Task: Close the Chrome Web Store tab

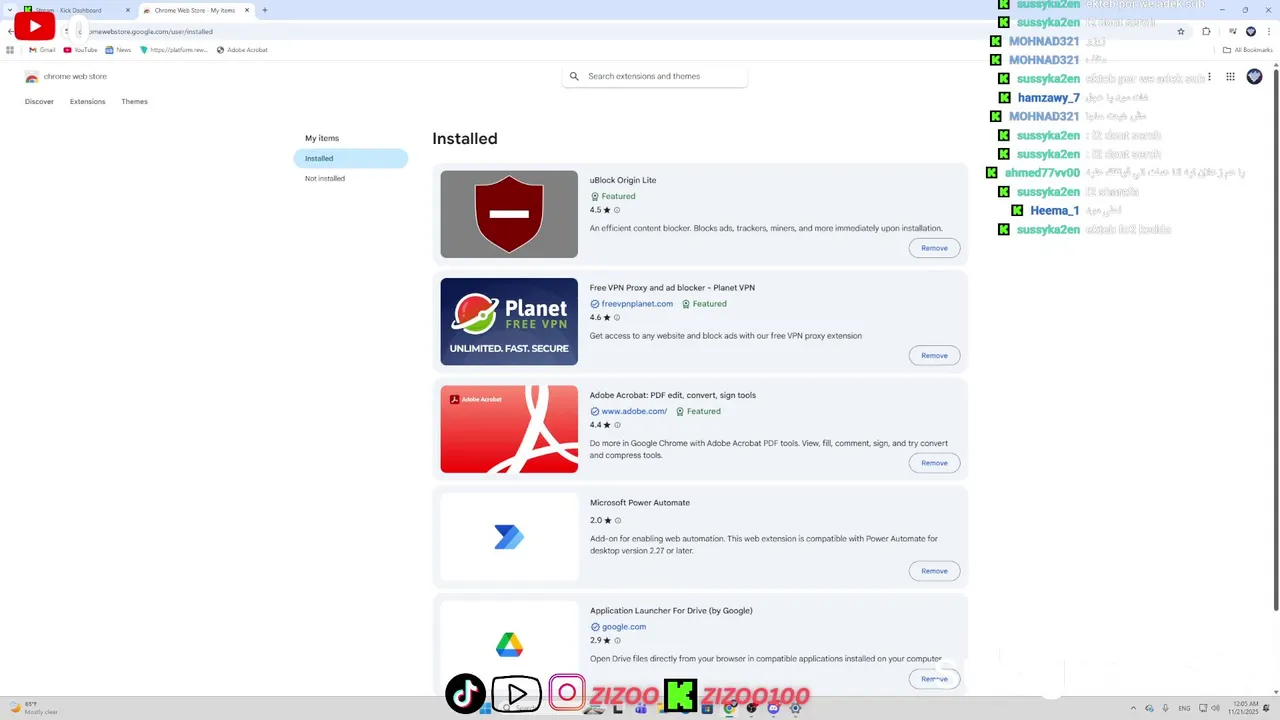Action: point(247,10)
